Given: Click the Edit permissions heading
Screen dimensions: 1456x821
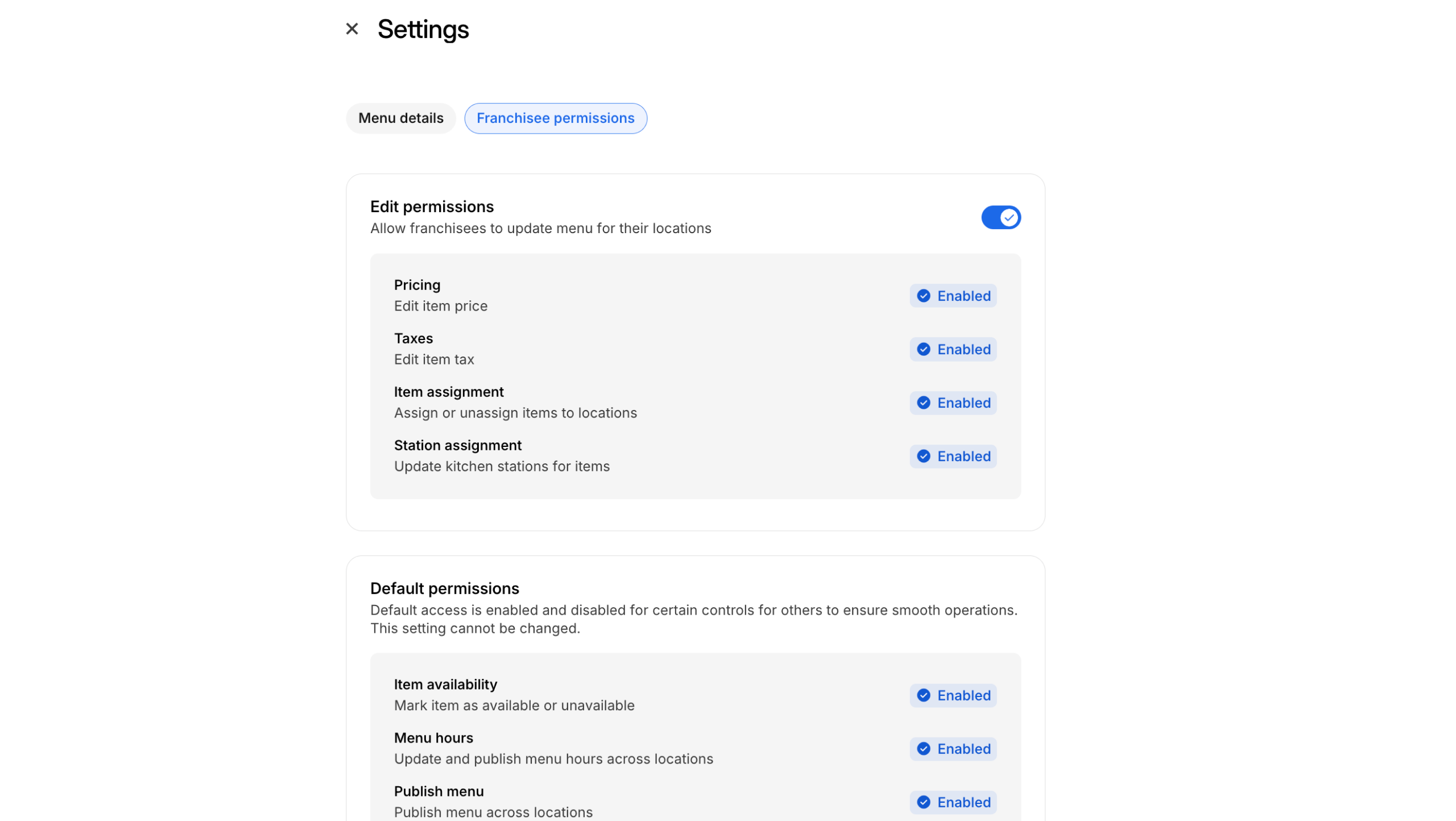Looking at the screenshot, I should (x=432, y=206).
